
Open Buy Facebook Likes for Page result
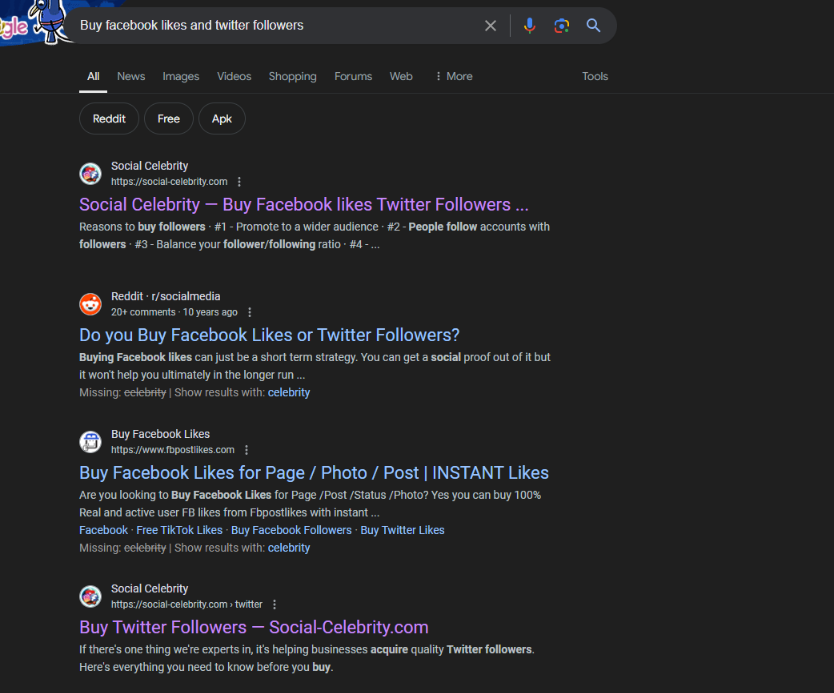click(x=314, y=473)
